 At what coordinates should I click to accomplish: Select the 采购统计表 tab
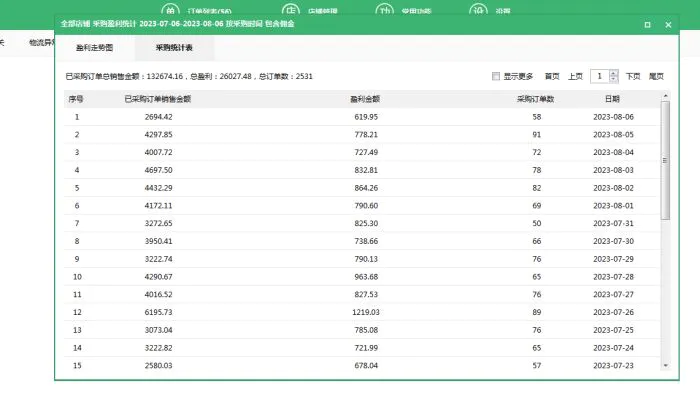(174, 48)
